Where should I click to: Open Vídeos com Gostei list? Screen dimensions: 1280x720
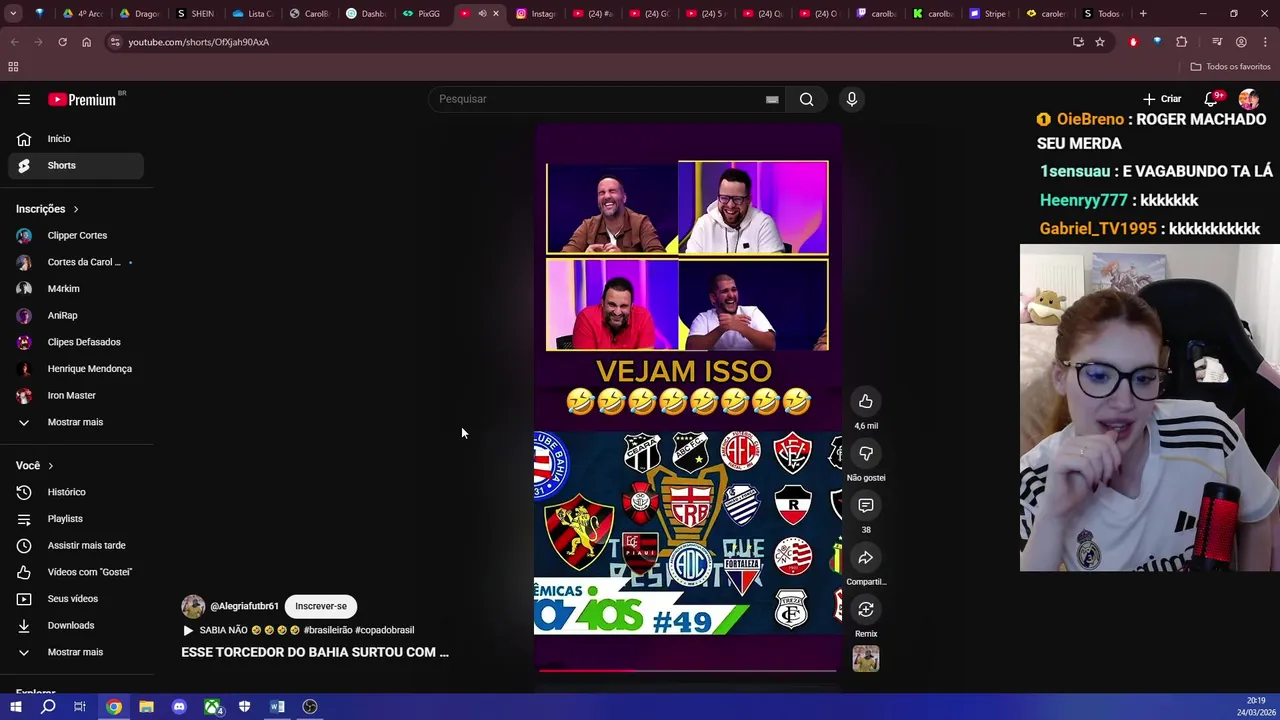(x=76, y=572)
